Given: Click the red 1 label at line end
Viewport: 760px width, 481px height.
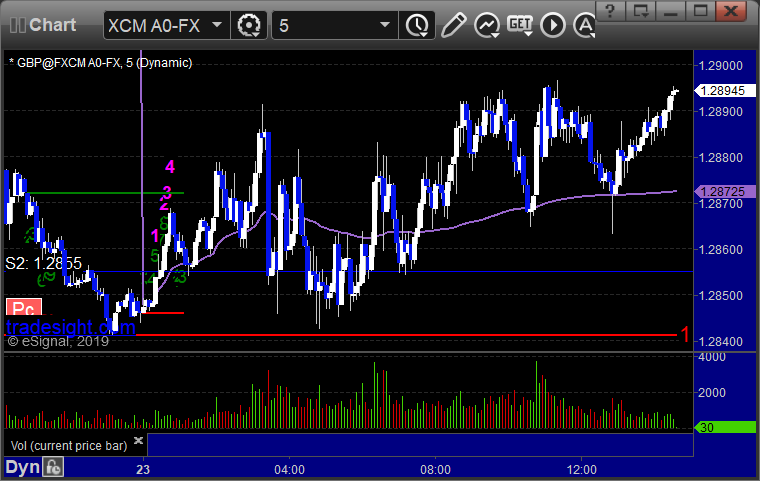Looking at the screenshot, I should [x=685, y=334].
